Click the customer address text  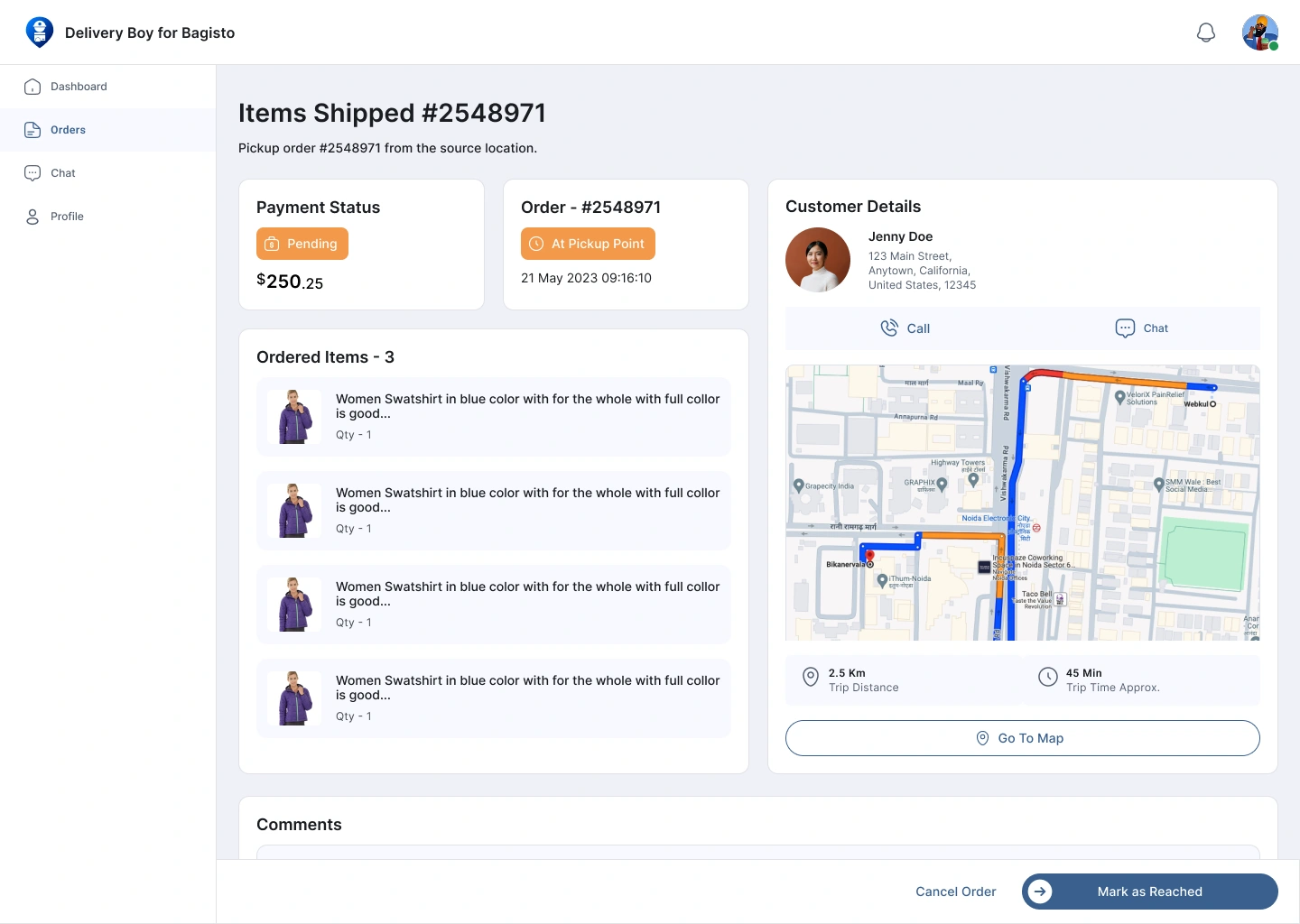922,271
